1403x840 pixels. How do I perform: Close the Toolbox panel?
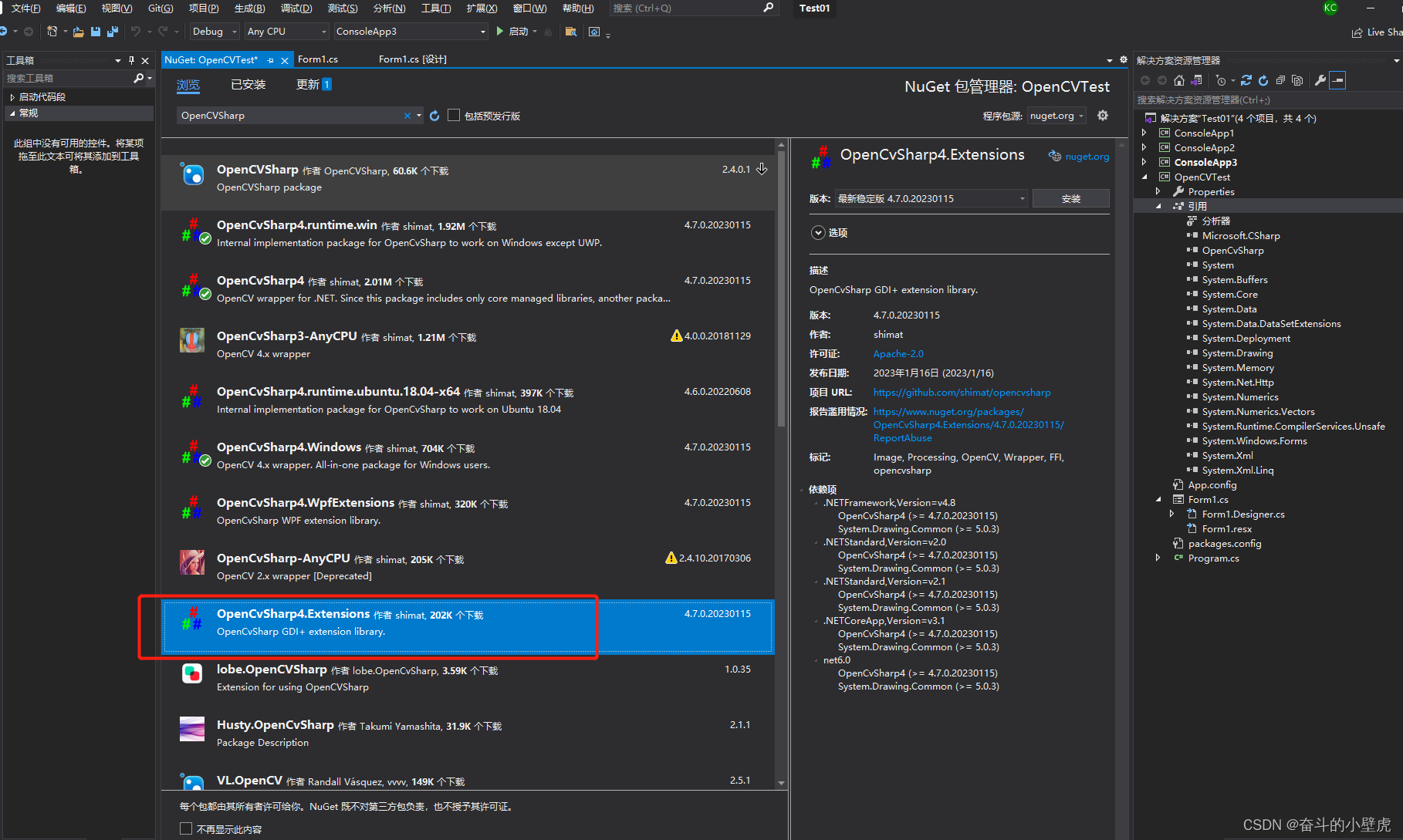pos(145,60)
